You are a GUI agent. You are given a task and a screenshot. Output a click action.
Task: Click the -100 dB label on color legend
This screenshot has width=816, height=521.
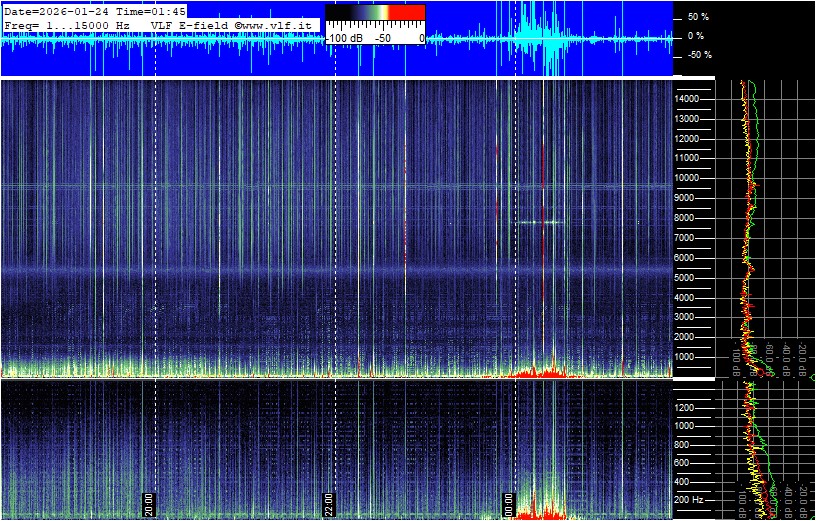pyautogui.click(x=344, y=37)
